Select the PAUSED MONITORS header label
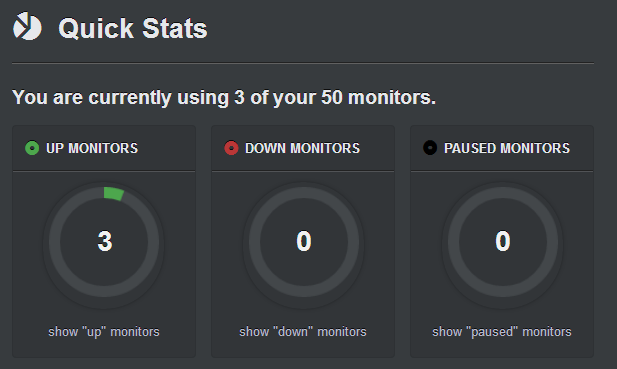Viewport: 617px width, 369px height. (x=507, y=148)
